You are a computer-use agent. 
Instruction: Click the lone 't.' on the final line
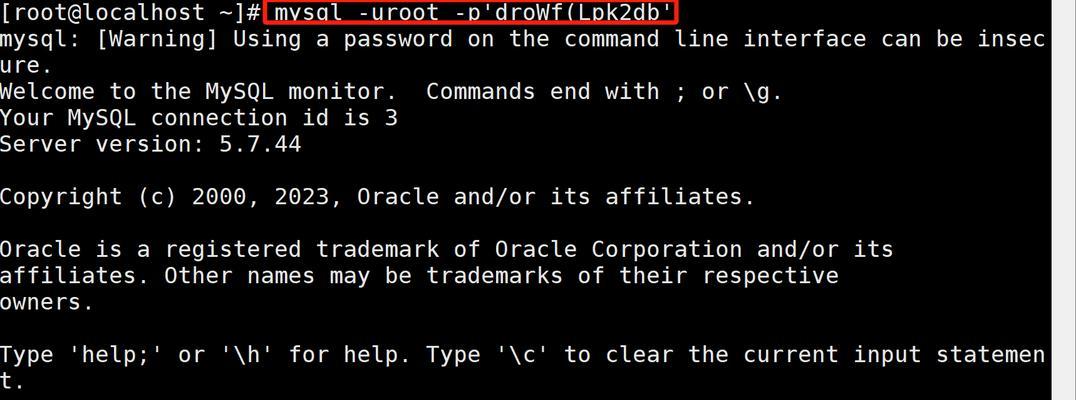(x=12, y=381)
